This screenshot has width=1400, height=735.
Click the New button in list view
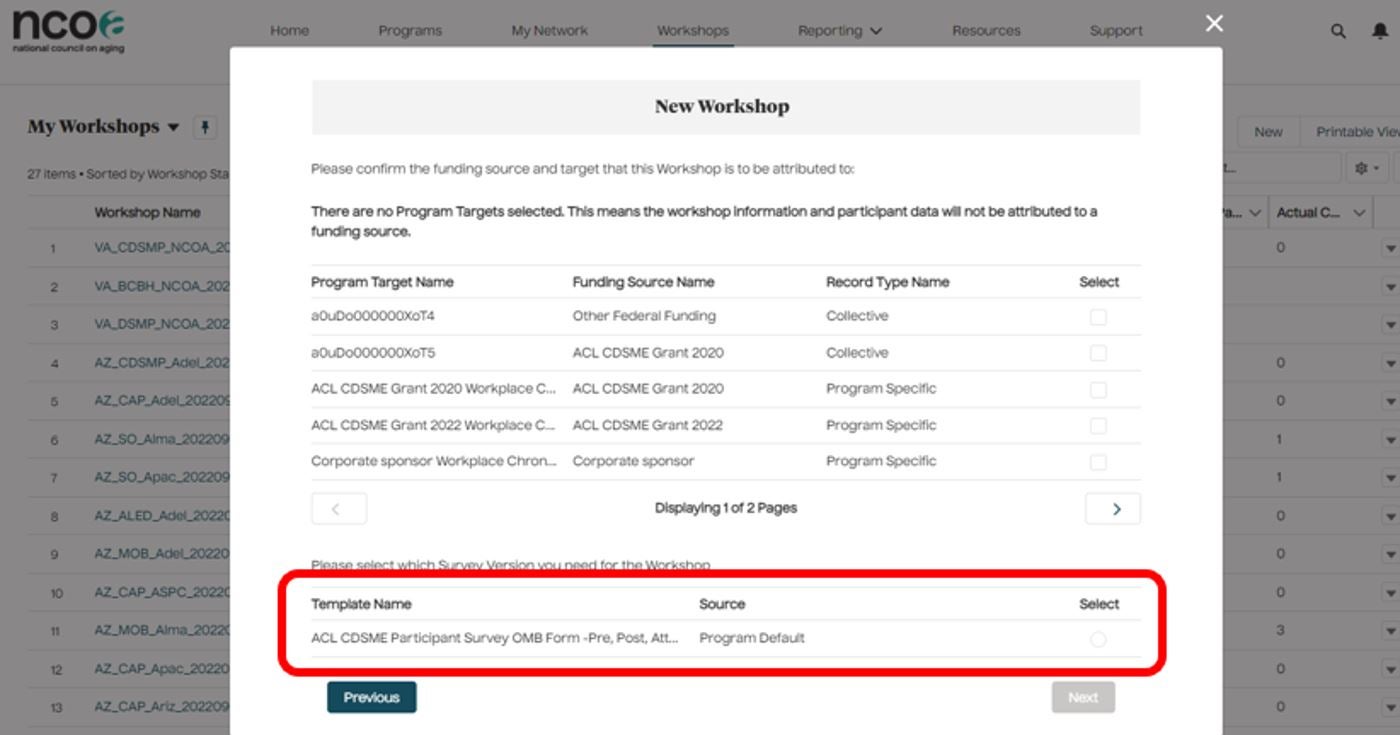click(x=1268, y=131)
